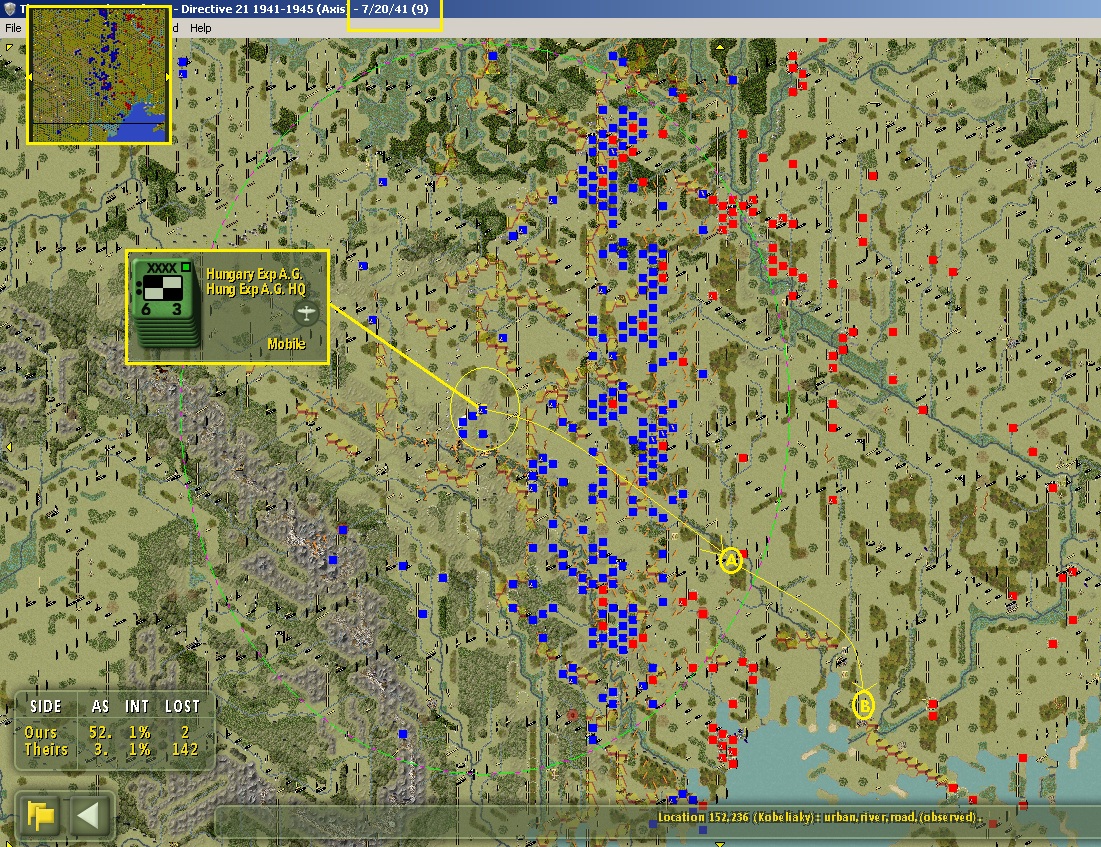The image size is (1101, 847).
Task: Click the minimap left-edge yellow arrow
Action: (30, 76)
